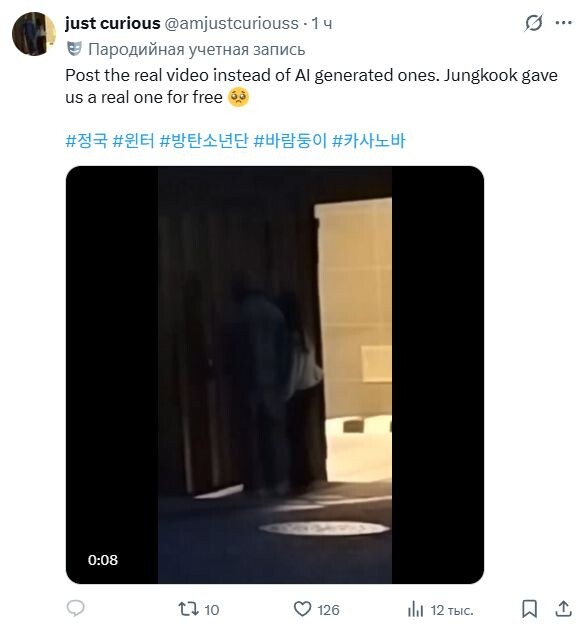
Task: Play the embedded video
Action: (275, 375)
